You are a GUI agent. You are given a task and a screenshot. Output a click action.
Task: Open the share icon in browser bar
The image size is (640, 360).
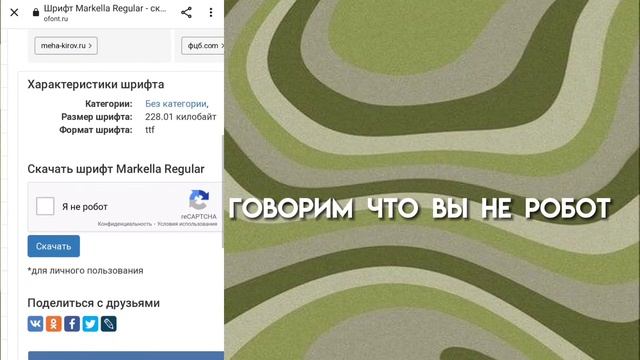[186, 13]
